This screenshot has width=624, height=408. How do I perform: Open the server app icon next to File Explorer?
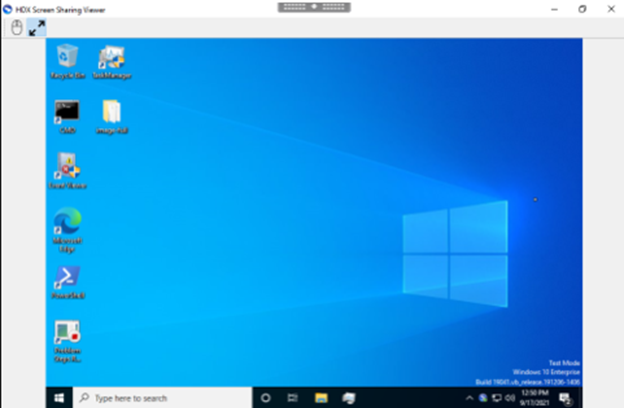coord(349,398)
